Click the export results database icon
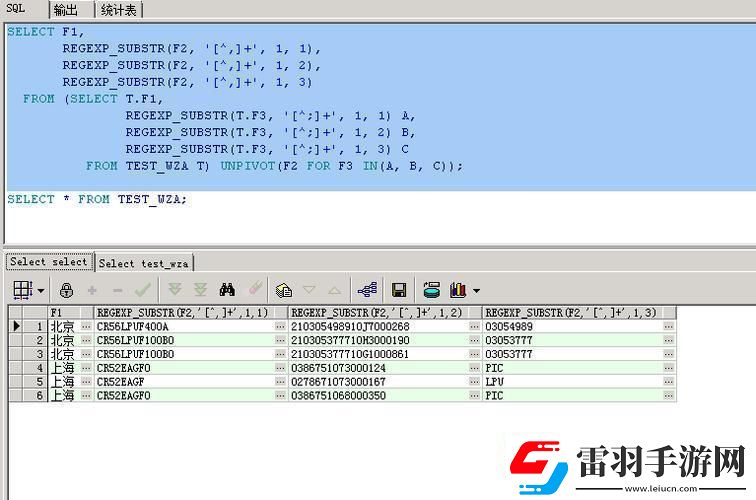Screen dimensions: 756x500 click(x=431, y=290)
